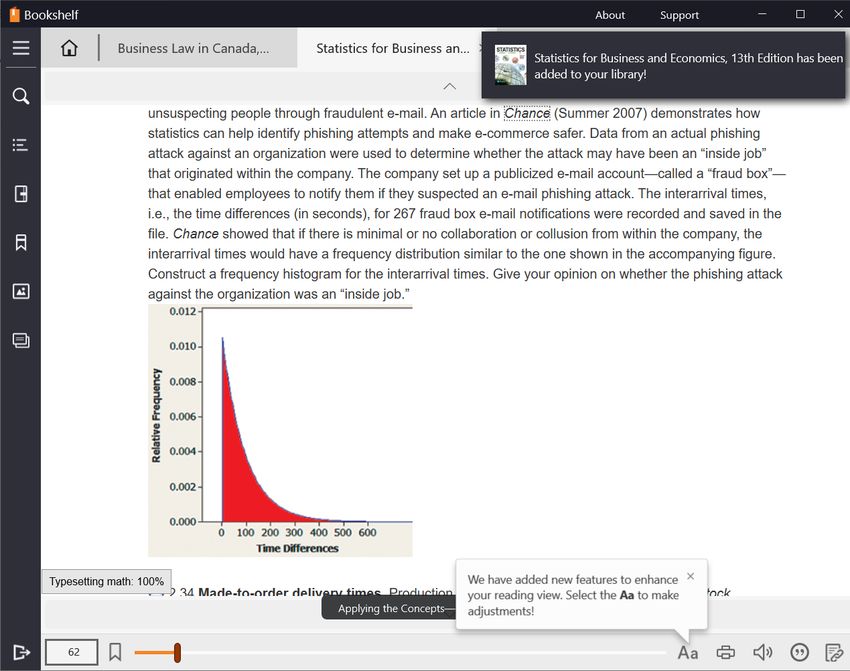Open the bookmarks list icon in the sidebar
The width and height of the screenshot is (850, 671).
(x=21, y=242)
